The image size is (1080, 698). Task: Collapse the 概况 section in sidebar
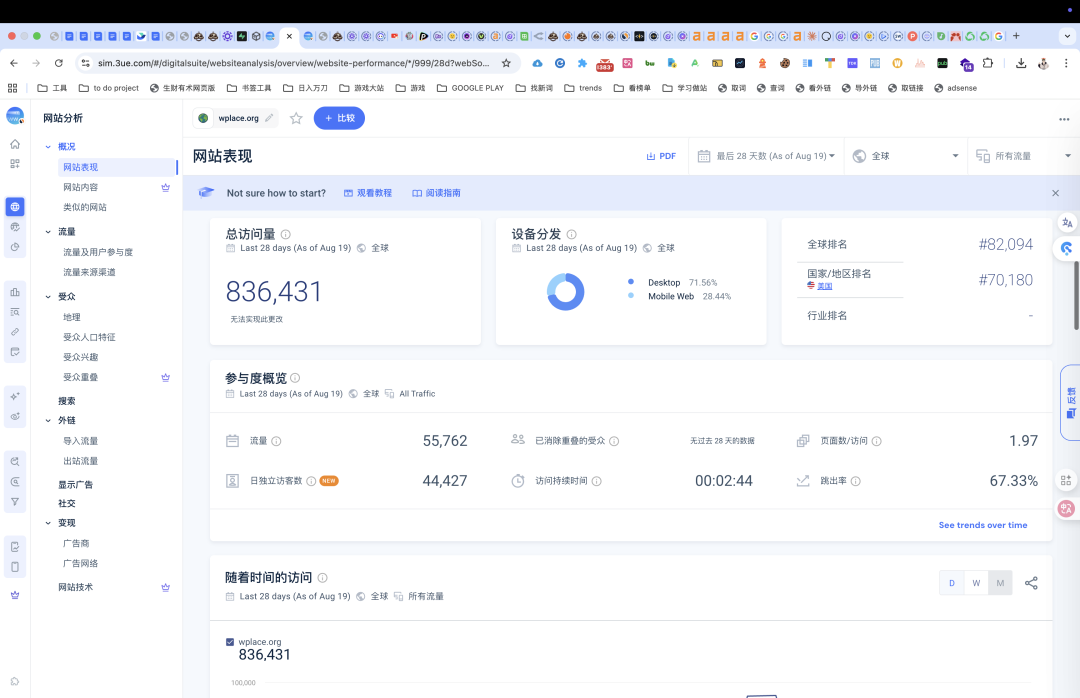coord(48,147)
